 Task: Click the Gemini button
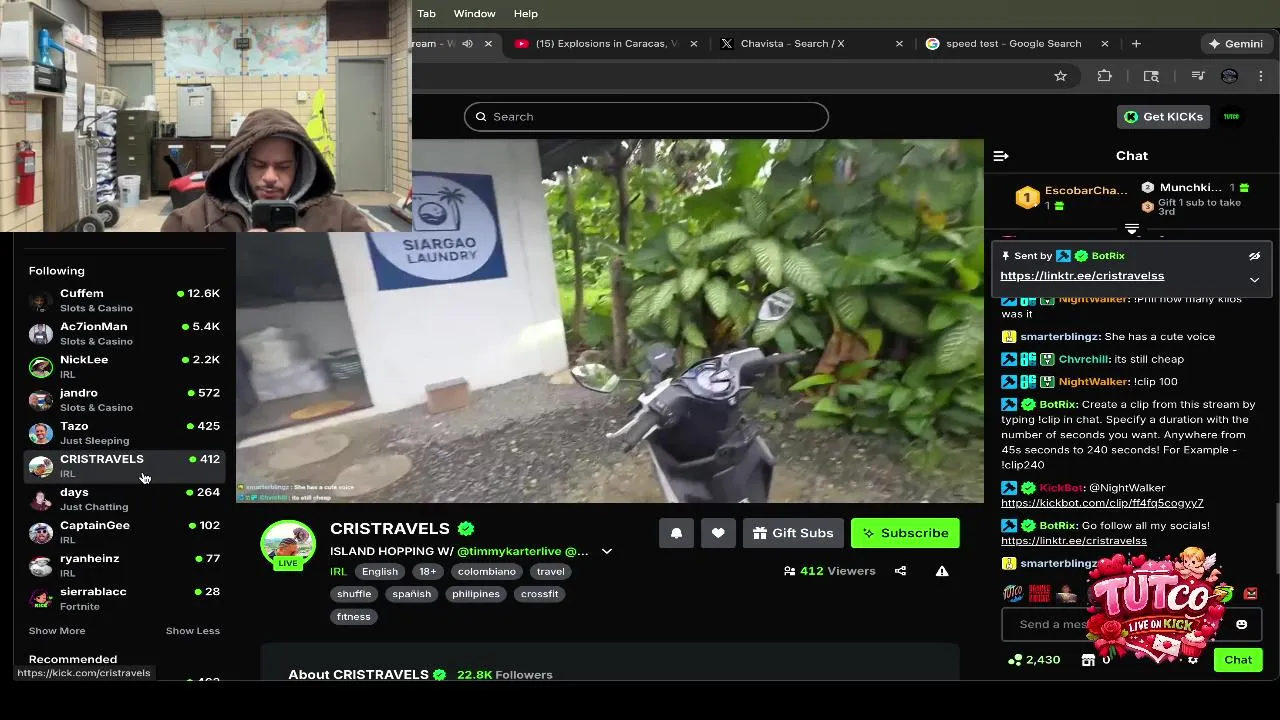tap(1236, 44)
